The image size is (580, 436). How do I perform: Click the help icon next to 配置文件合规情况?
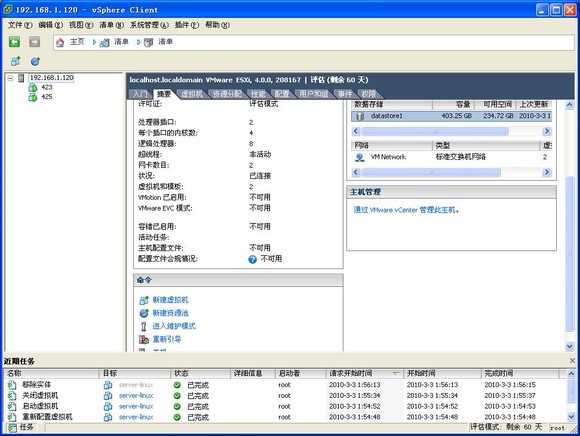tap(252, 259)
